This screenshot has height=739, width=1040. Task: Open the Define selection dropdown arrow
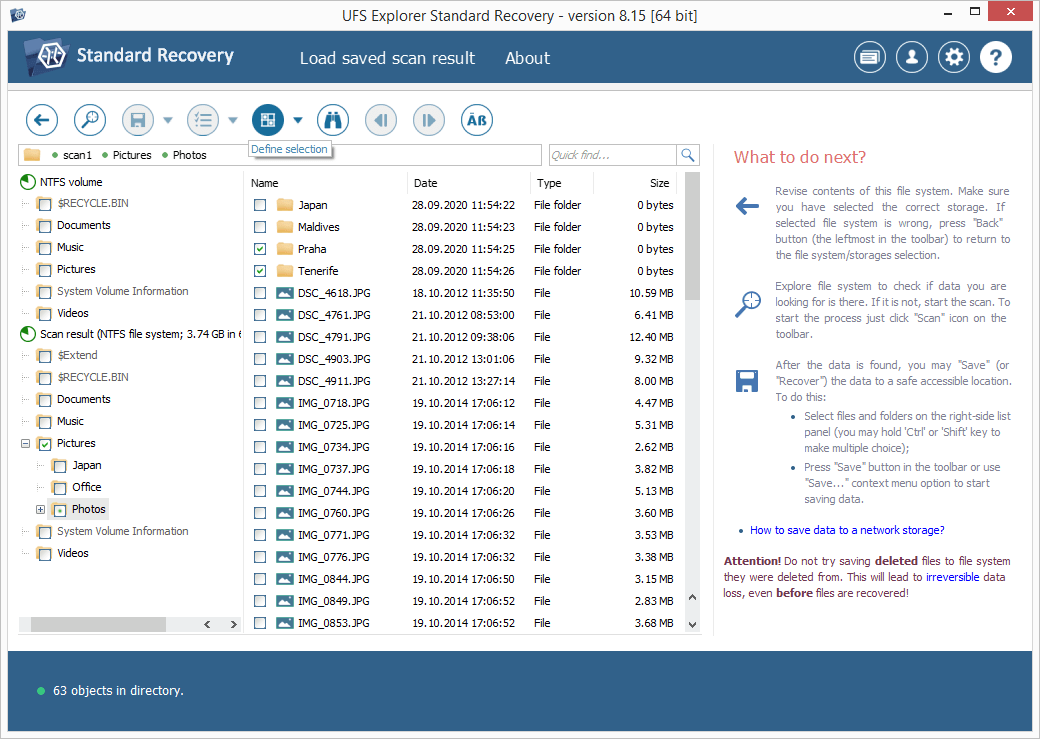click(x=298, y=120)
